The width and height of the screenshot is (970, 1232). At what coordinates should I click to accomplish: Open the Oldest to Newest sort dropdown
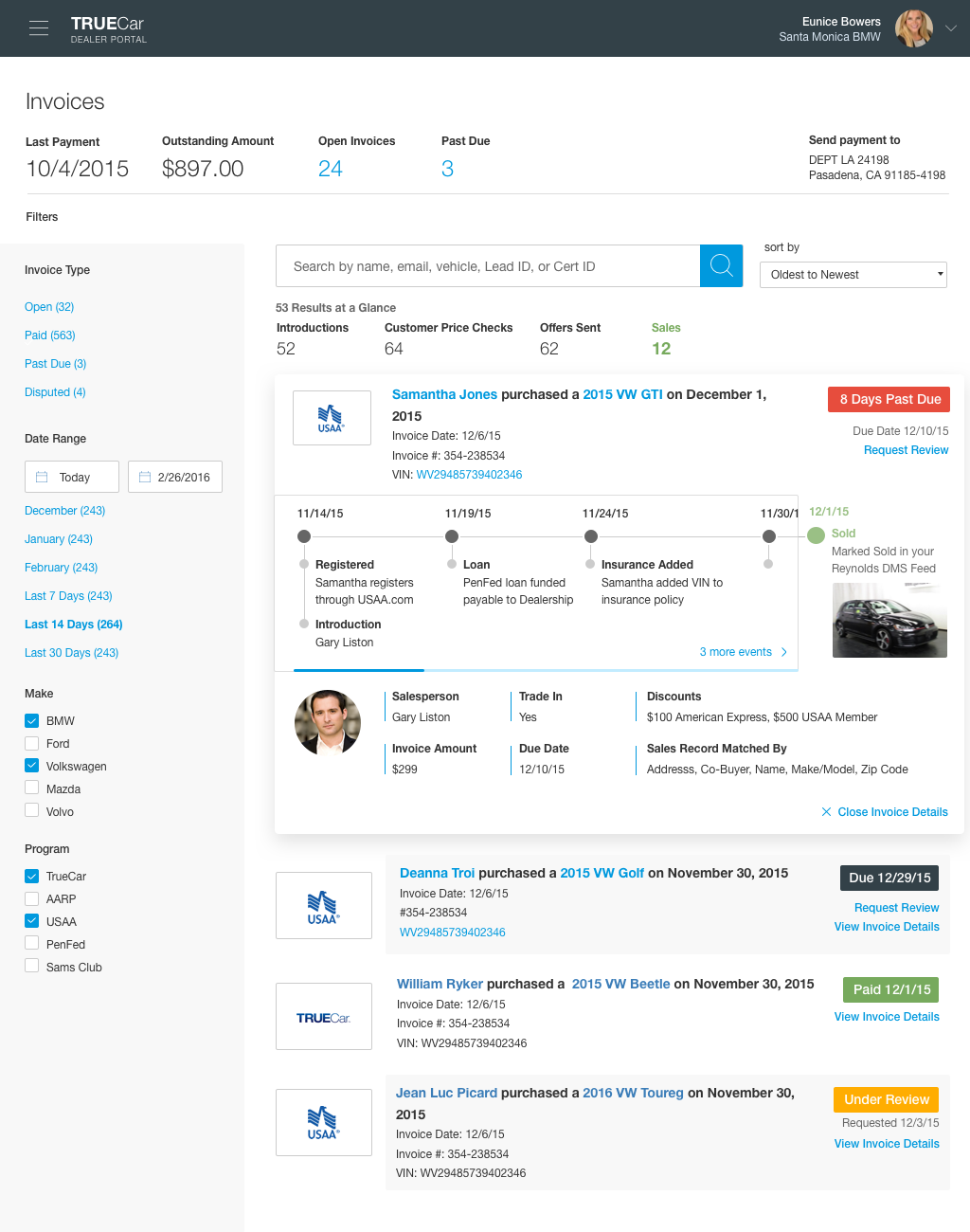(x=853, y=274)
